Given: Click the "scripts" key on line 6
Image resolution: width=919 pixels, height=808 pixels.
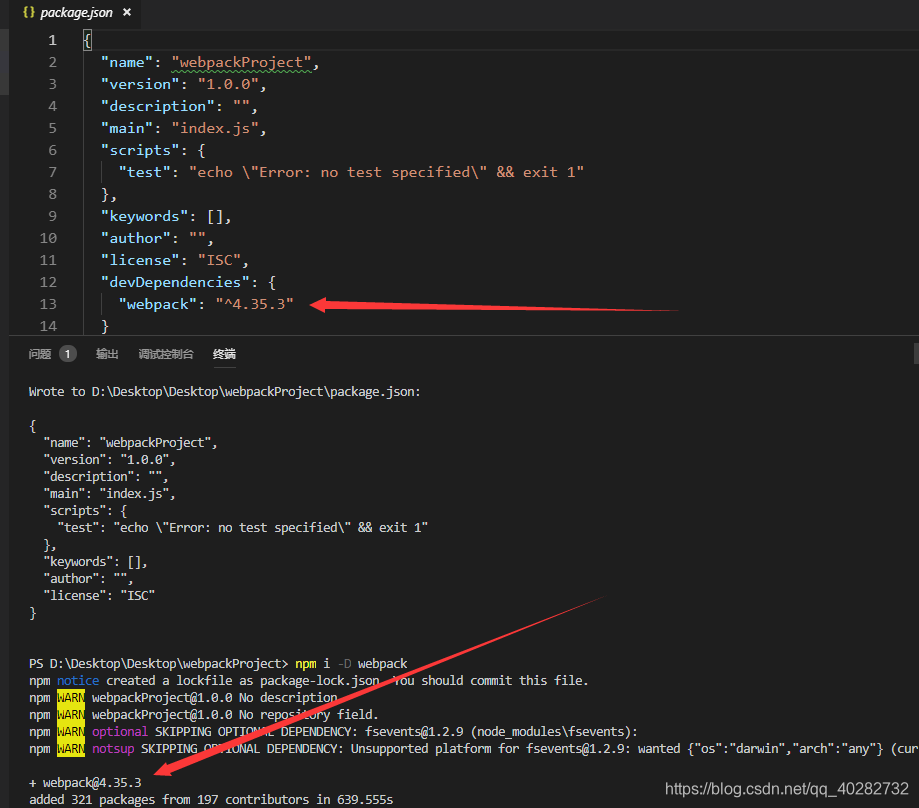Looking at the screenshot, I should pyautogui.click(x=140, y=151).
